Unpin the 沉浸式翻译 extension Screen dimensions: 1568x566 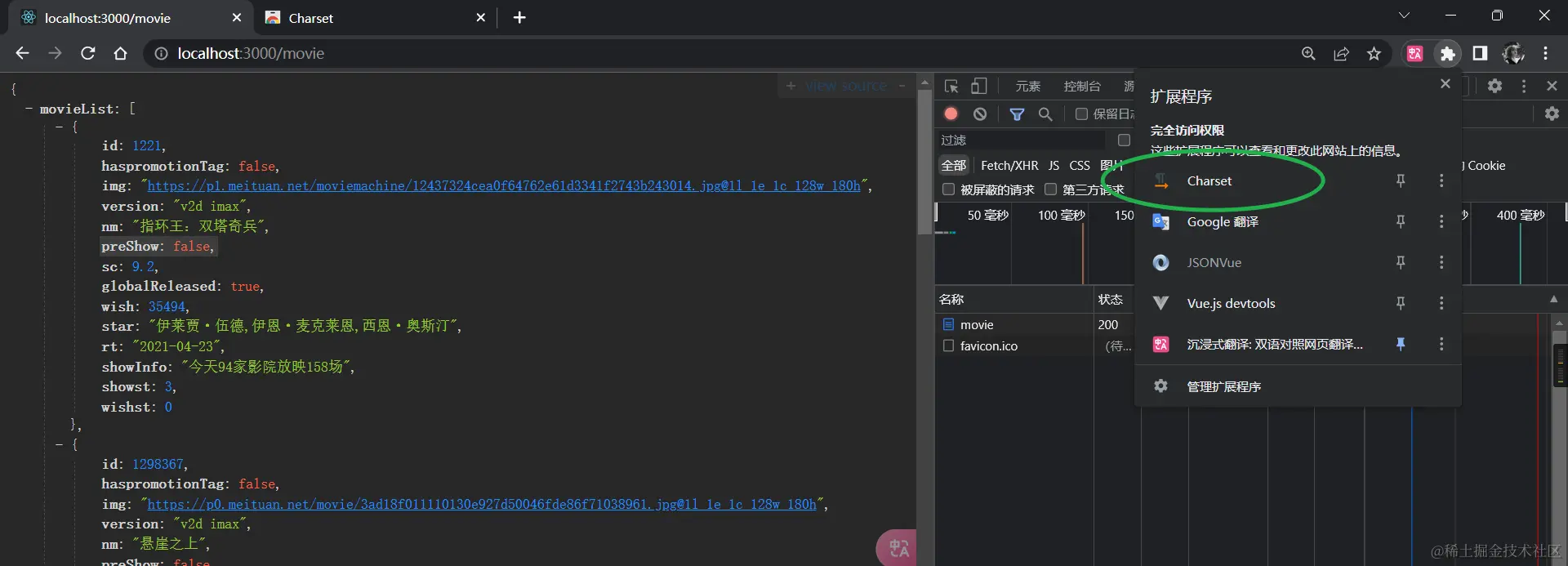click(x=1401, y=344)
